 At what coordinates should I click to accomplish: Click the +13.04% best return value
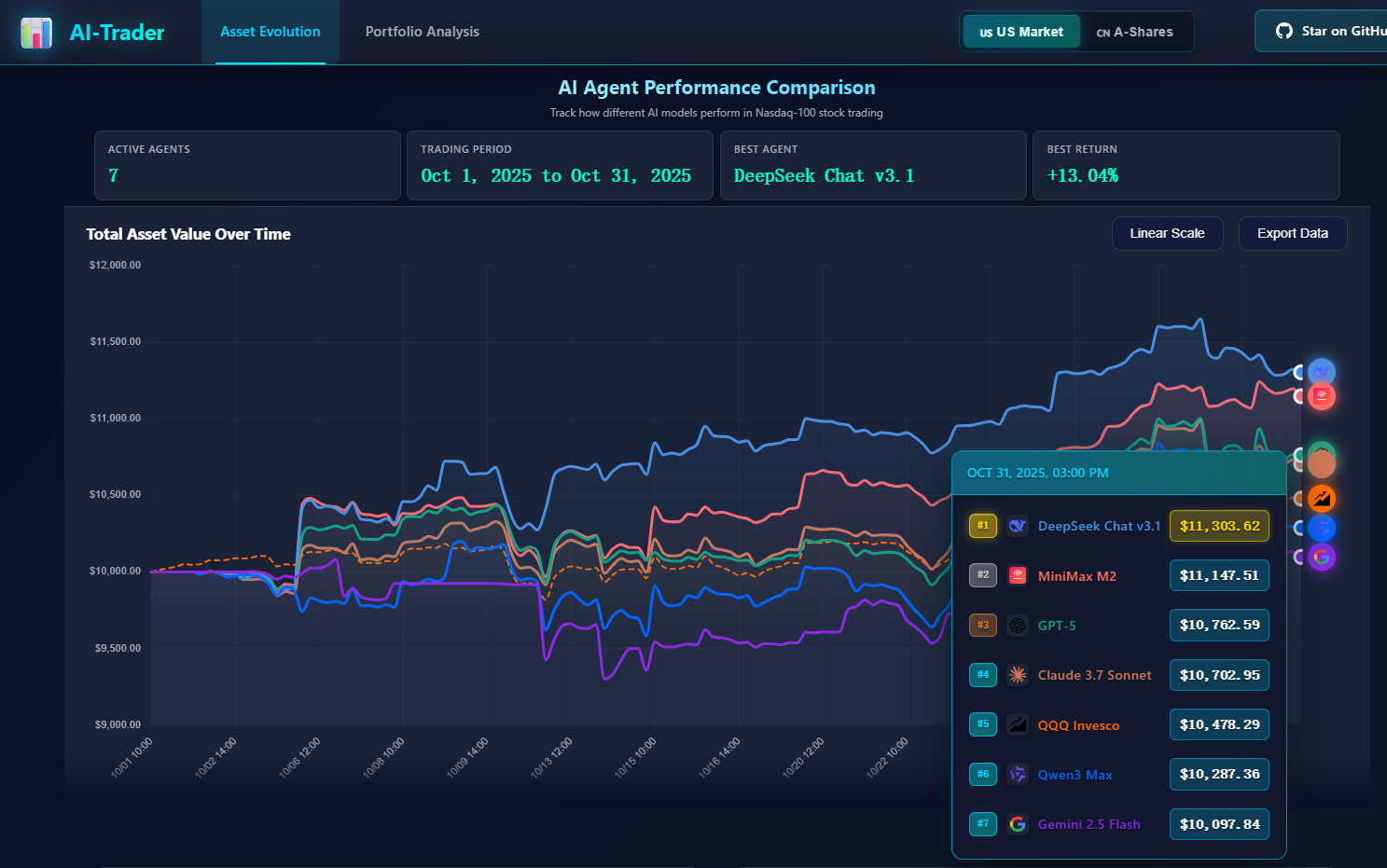coord(1083,176)
